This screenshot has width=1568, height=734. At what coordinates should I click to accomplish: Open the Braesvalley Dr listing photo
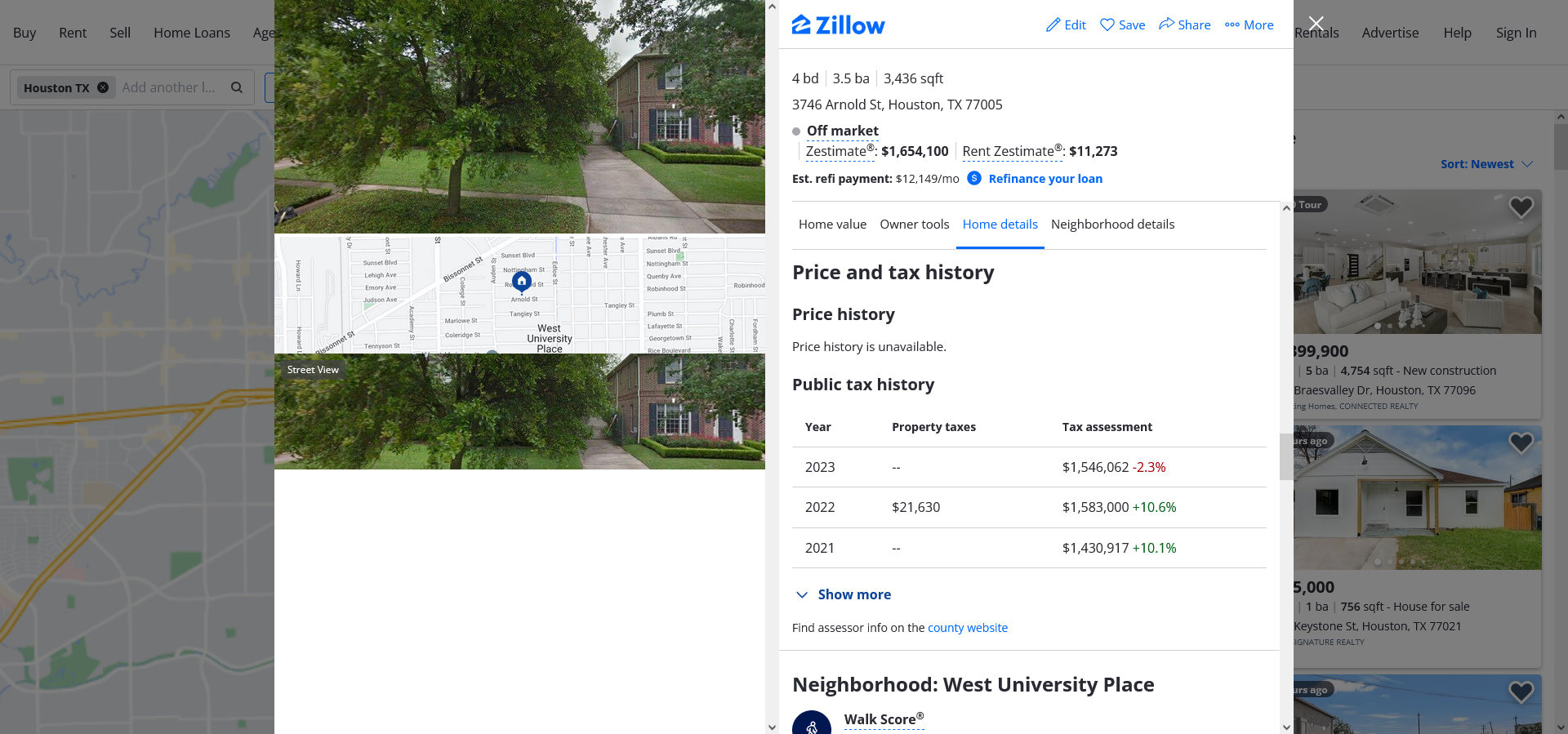point(1417,261)
